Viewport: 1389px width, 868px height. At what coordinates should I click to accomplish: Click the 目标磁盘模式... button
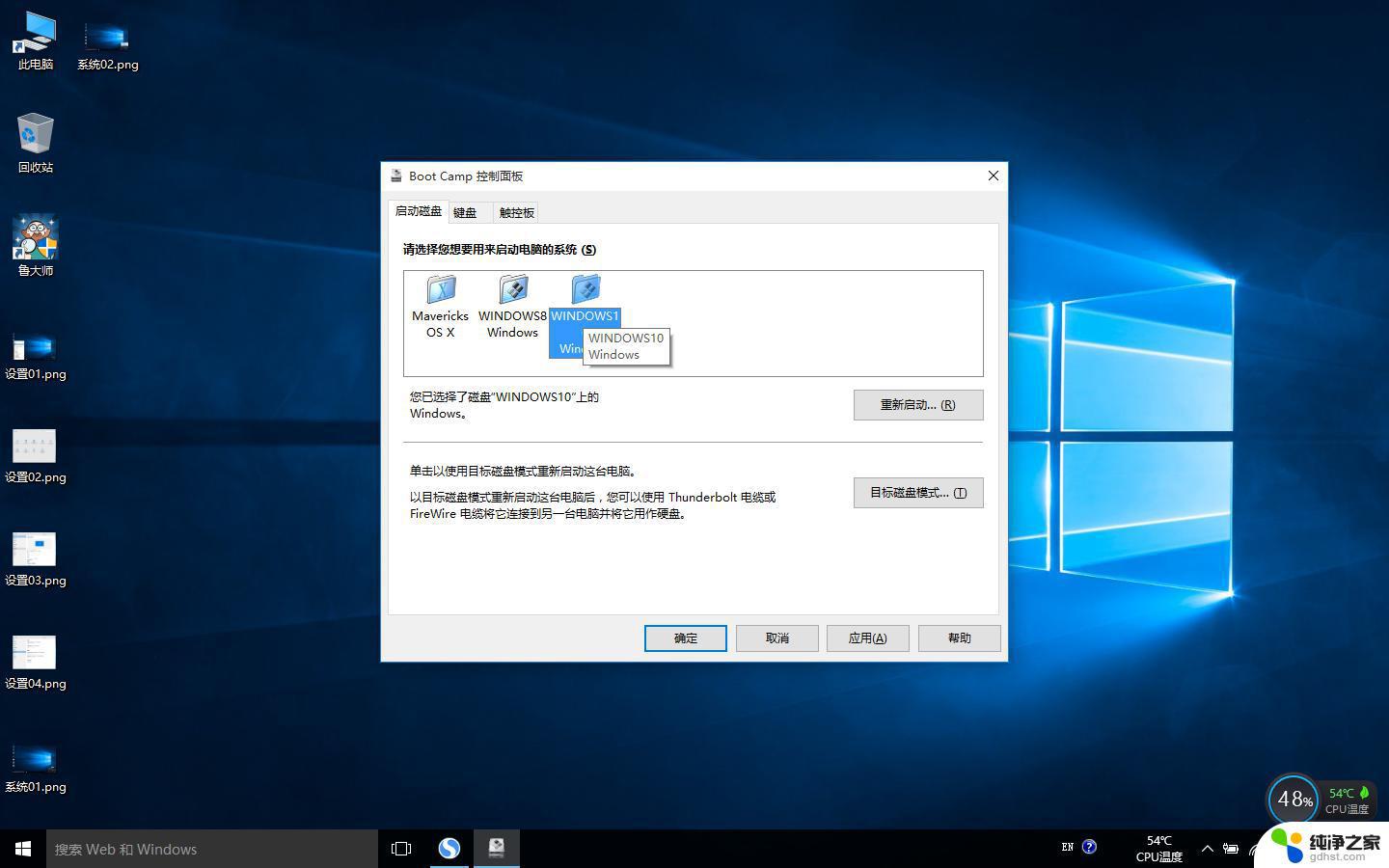tap(918, 493)
